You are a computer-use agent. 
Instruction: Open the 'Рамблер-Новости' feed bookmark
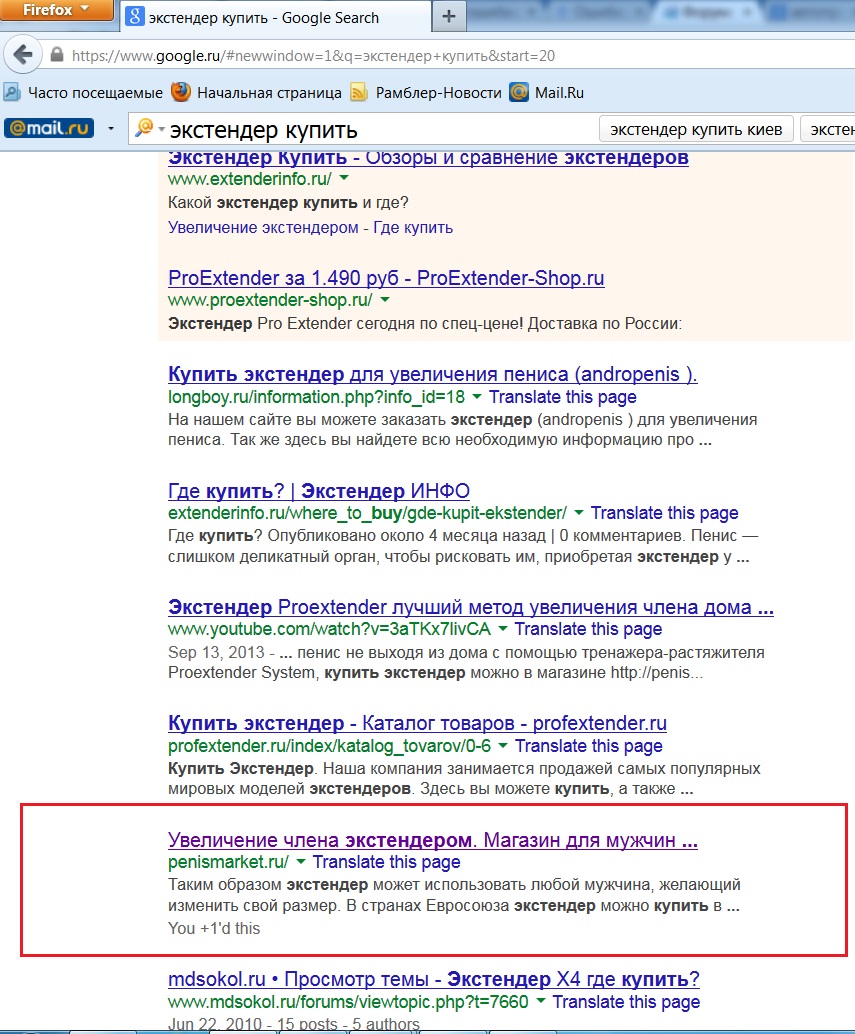(426, 92)
